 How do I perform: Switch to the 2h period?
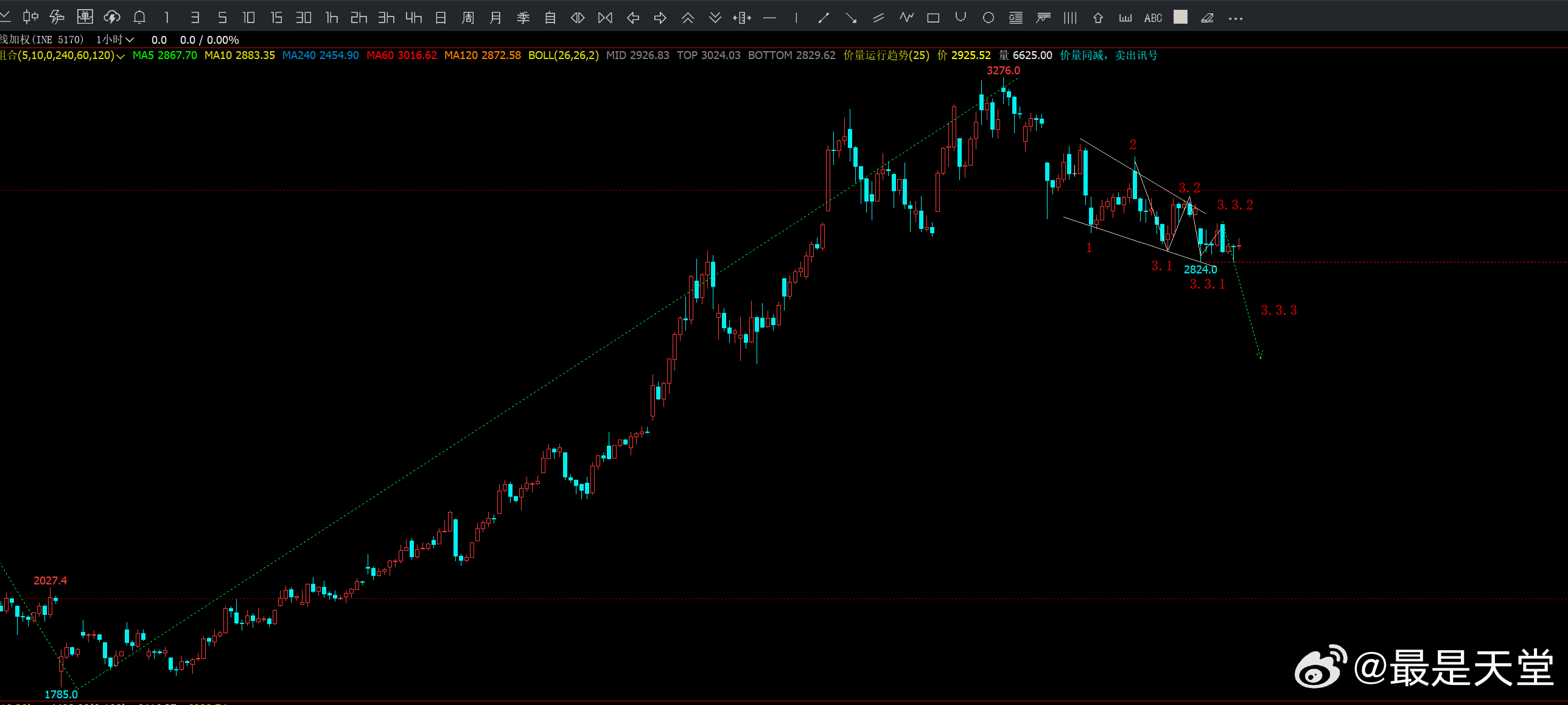(x=359, y=18)
